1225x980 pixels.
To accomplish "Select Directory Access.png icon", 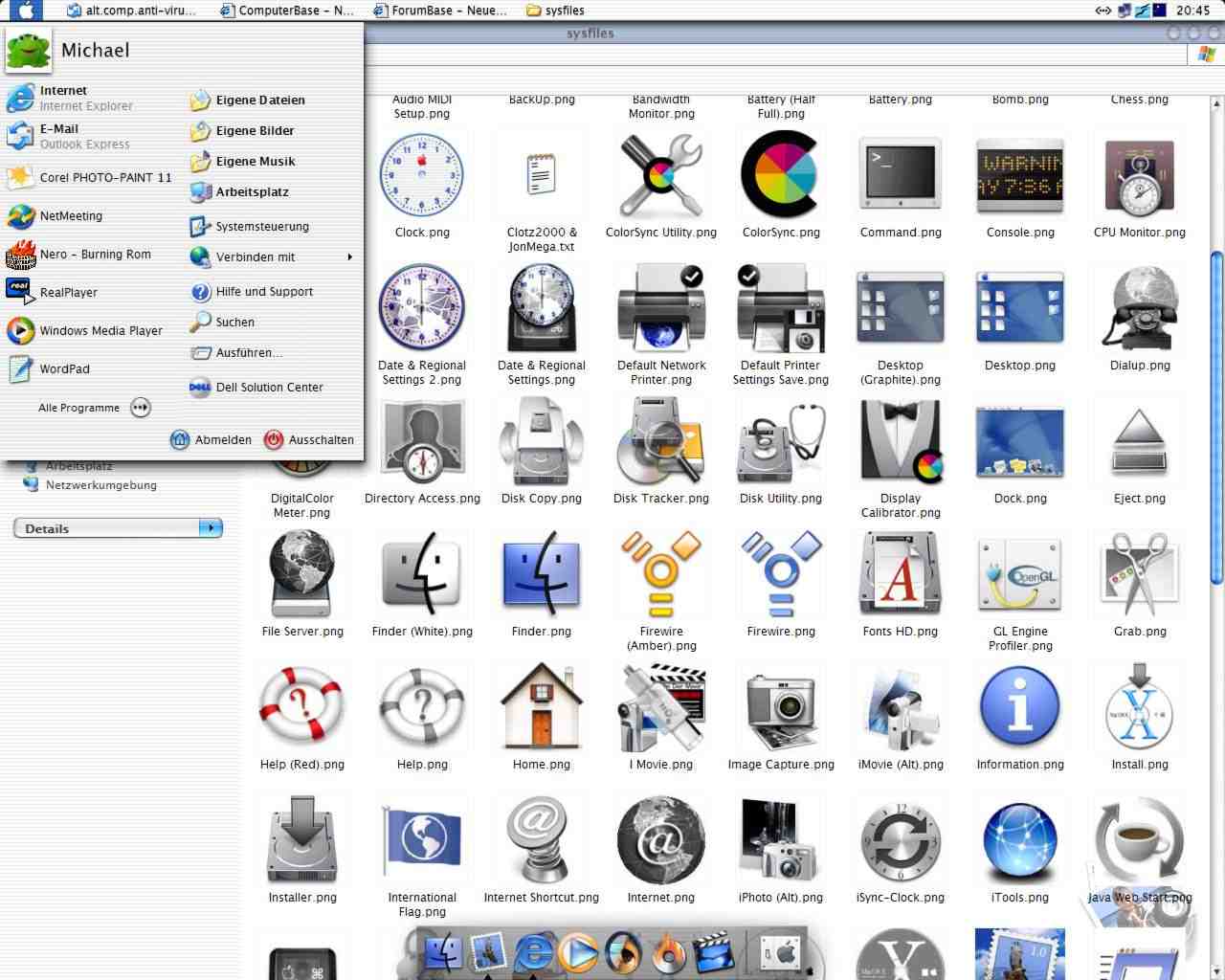I will point(422,442).
